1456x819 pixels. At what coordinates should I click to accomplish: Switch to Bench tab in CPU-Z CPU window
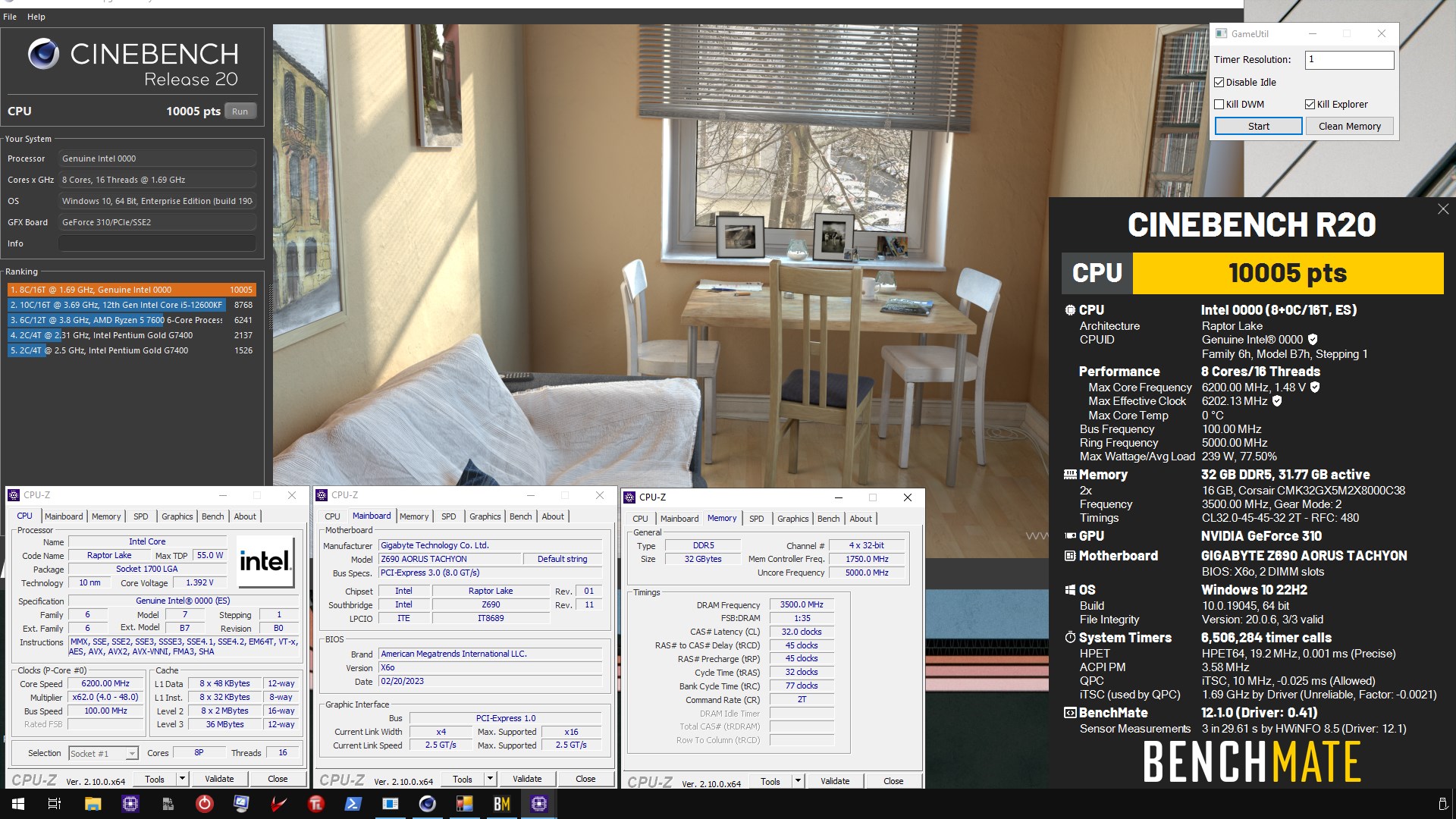point(212,516)
